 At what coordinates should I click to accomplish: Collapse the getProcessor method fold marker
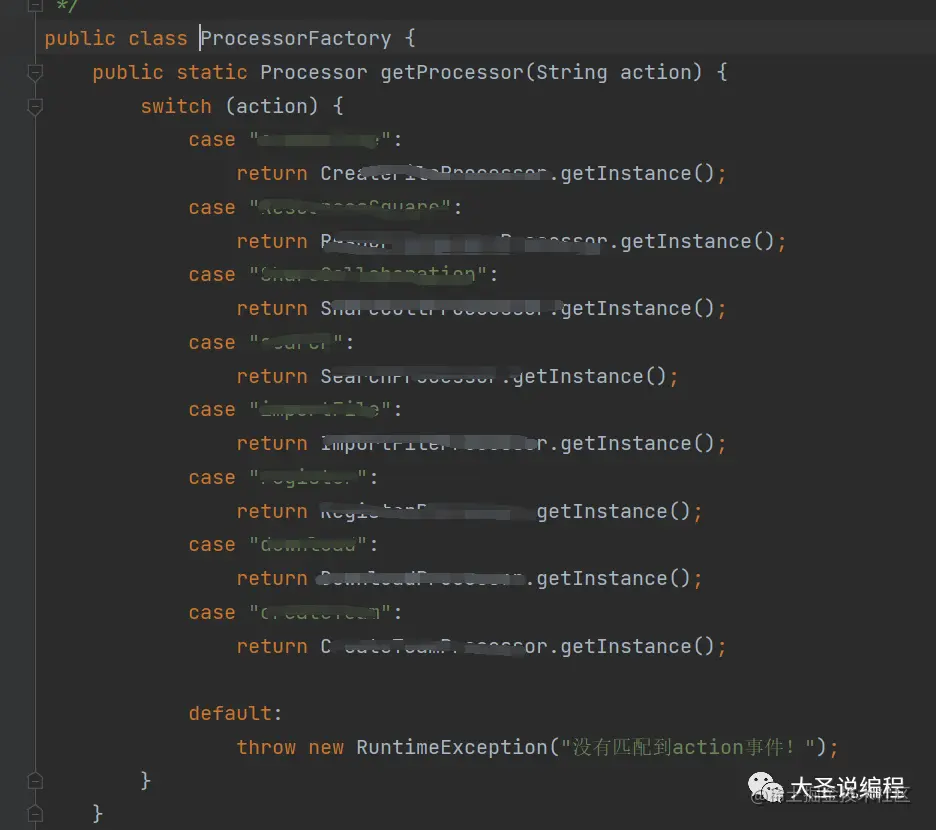35,73
